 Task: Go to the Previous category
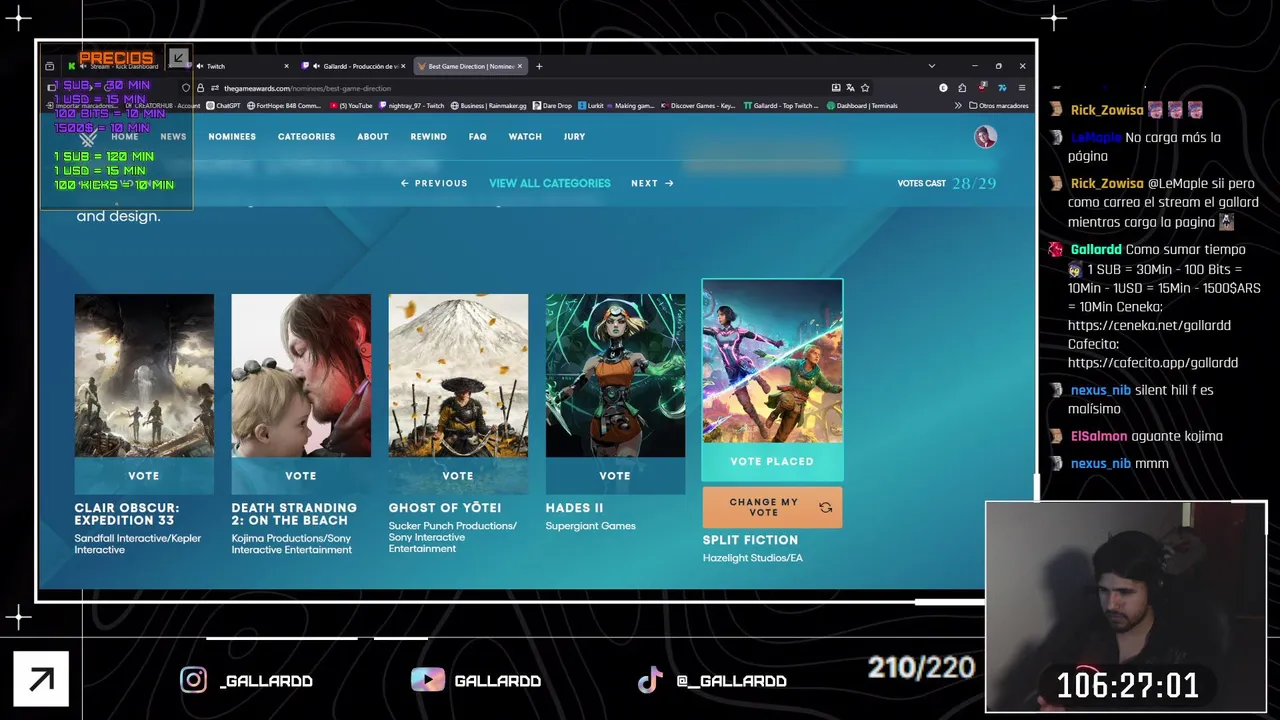(434, 184)
